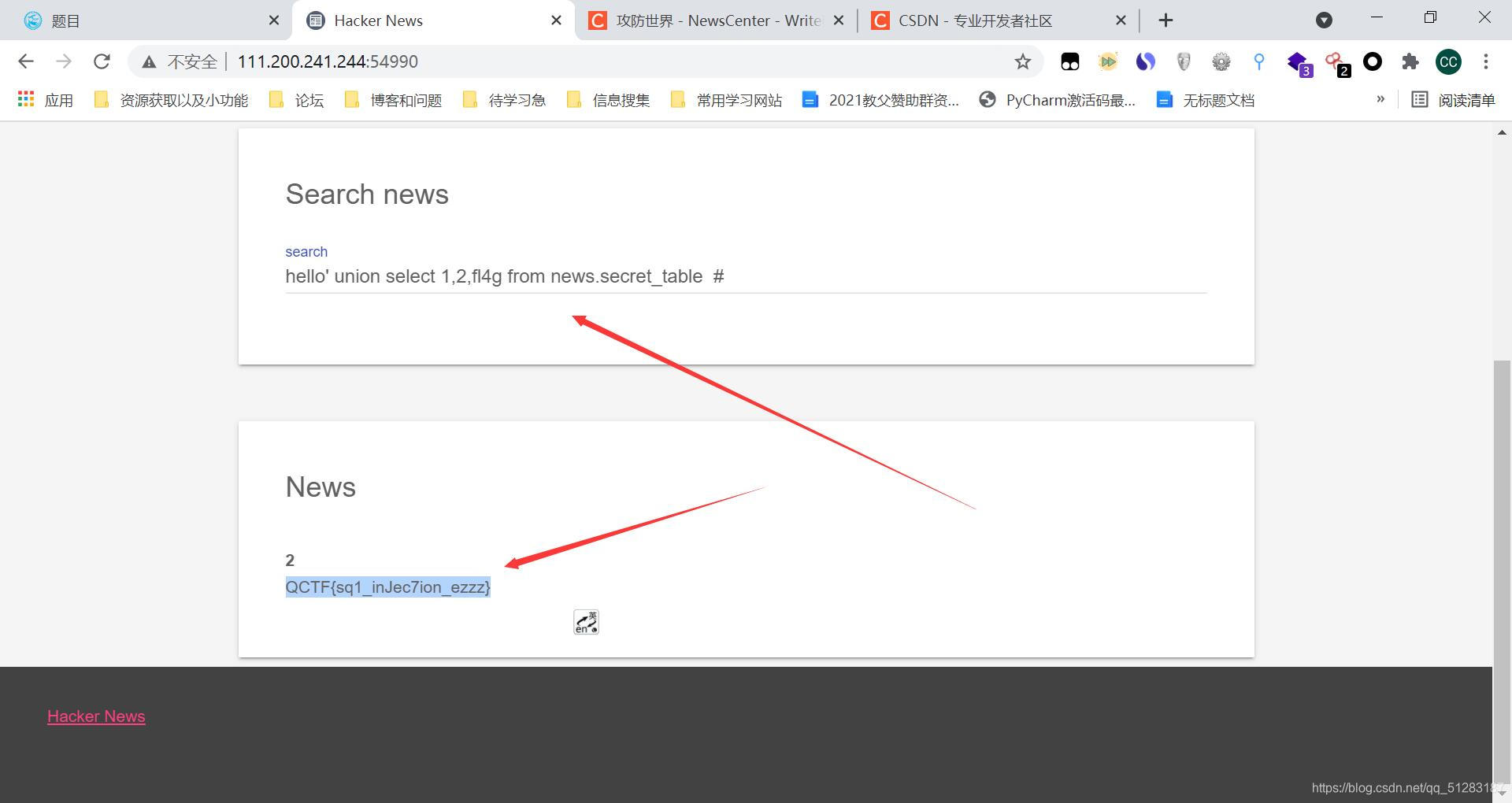Restore down the Chrome window
Screen dimensions: 1512x803
[x=1430, y=17]
